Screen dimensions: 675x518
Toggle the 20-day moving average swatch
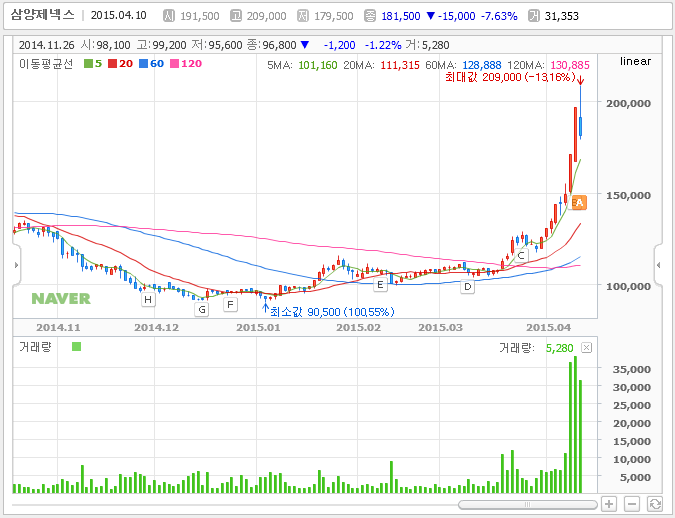[112, 64]
